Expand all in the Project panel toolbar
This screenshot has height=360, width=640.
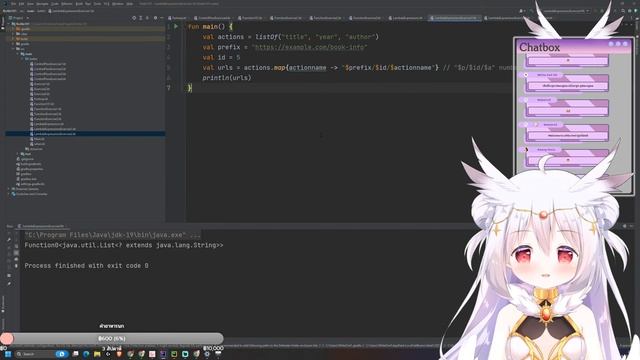[140, 18]
